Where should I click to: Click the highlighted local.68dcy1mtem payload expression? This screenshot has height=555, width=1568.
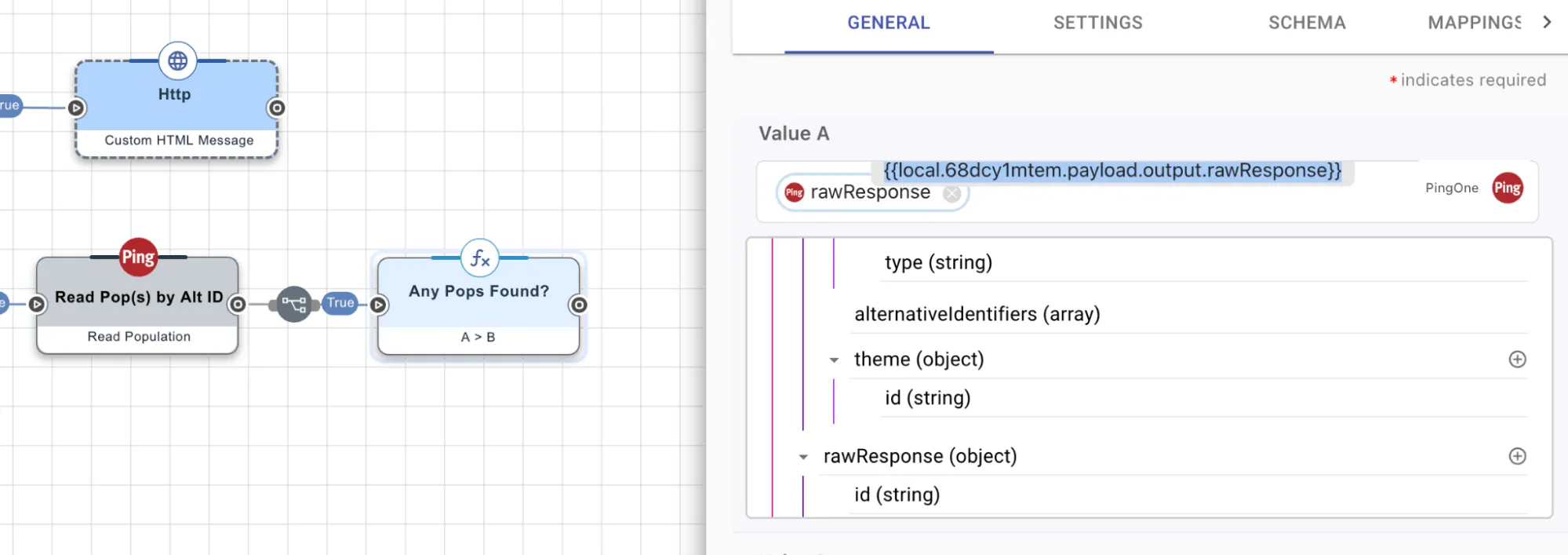click(x=1112, y=170)
